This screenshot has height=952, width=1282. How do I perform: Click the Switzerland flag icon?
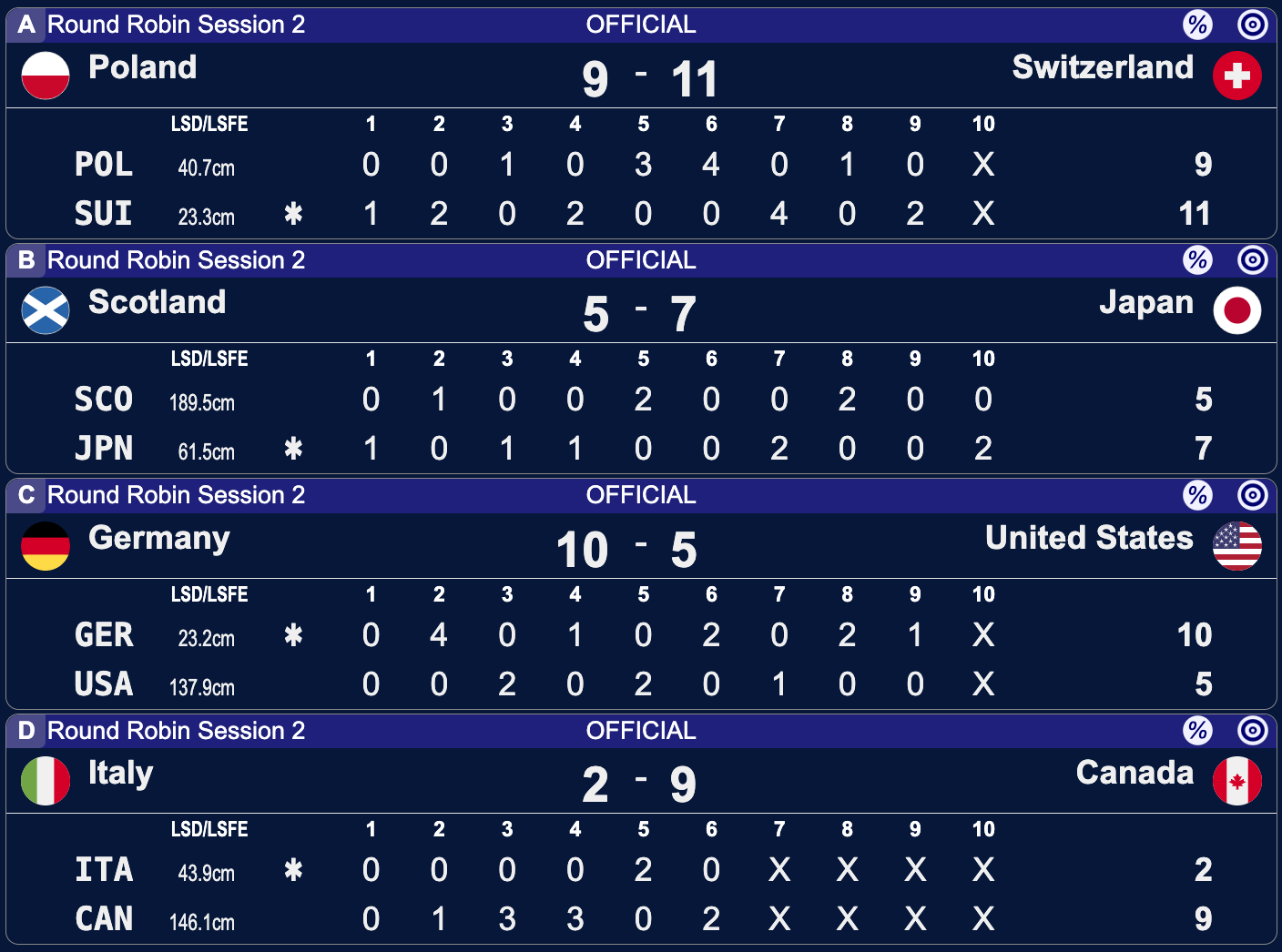pyautogui.click(x=1236, y=76)
